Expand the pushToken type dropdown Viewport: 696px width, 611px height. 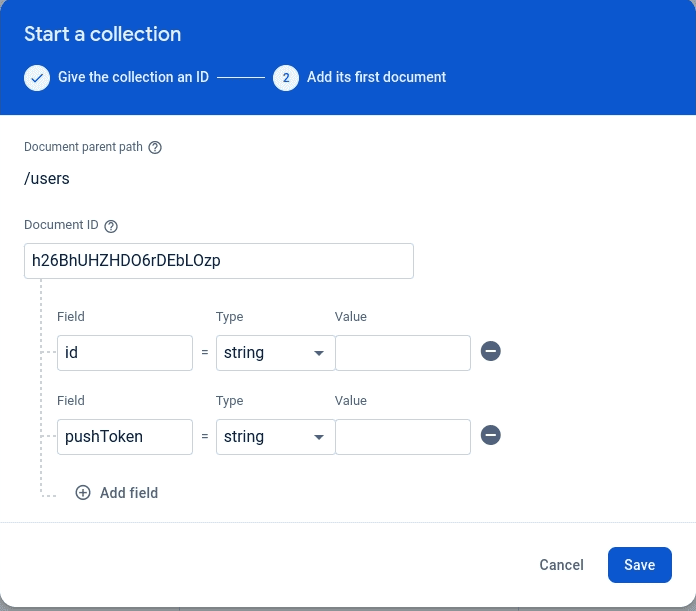275,437
